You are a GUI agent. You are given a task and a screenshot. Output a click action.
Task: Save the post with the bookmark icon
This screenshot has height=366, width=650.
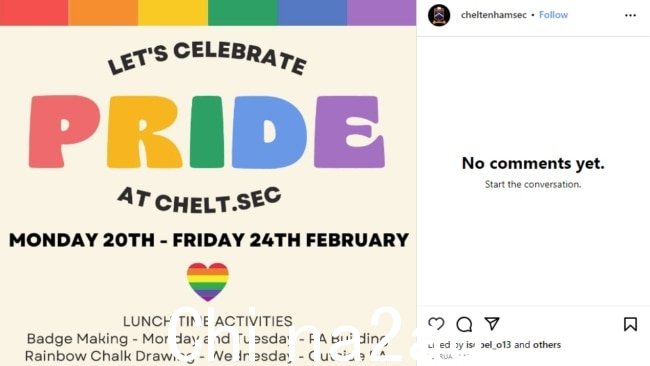click(x=630, y=324)
